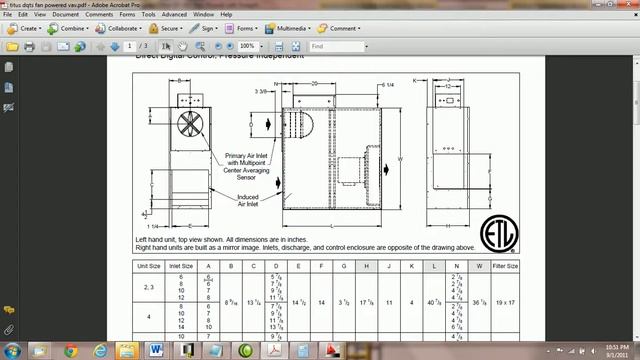Expand the Create PDF dropdown
The image size is (640, 360).
click(40, 29)
